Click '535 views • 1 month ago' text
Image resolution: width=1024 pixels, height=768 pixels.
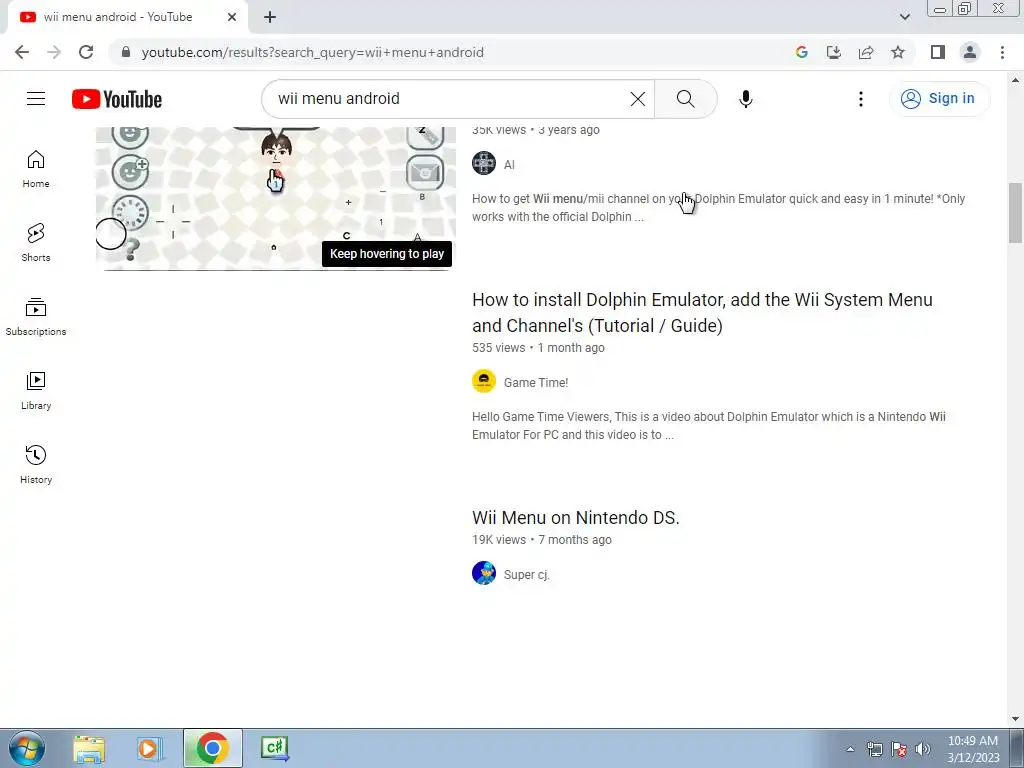(538, 347)
